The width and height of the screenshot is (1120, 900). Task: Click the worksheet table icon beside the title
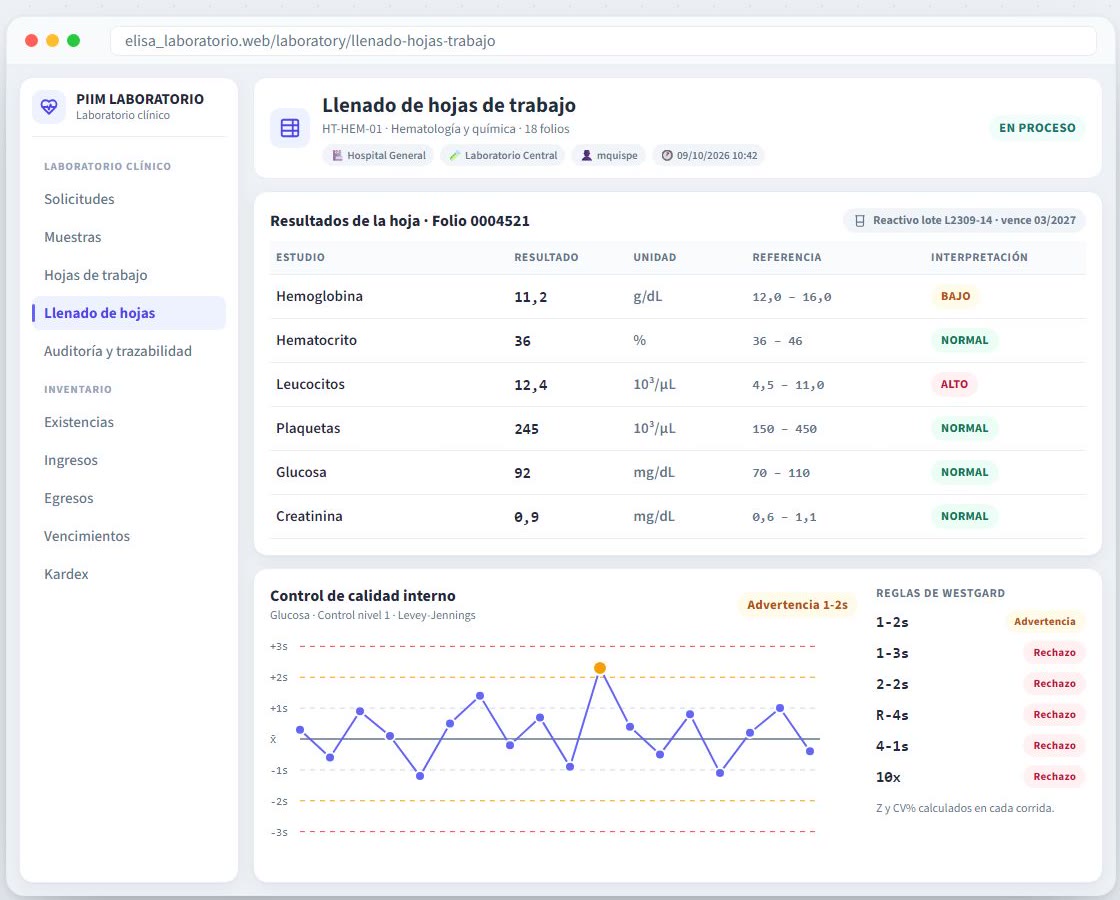pyautogui.click(x=290, y=129)
